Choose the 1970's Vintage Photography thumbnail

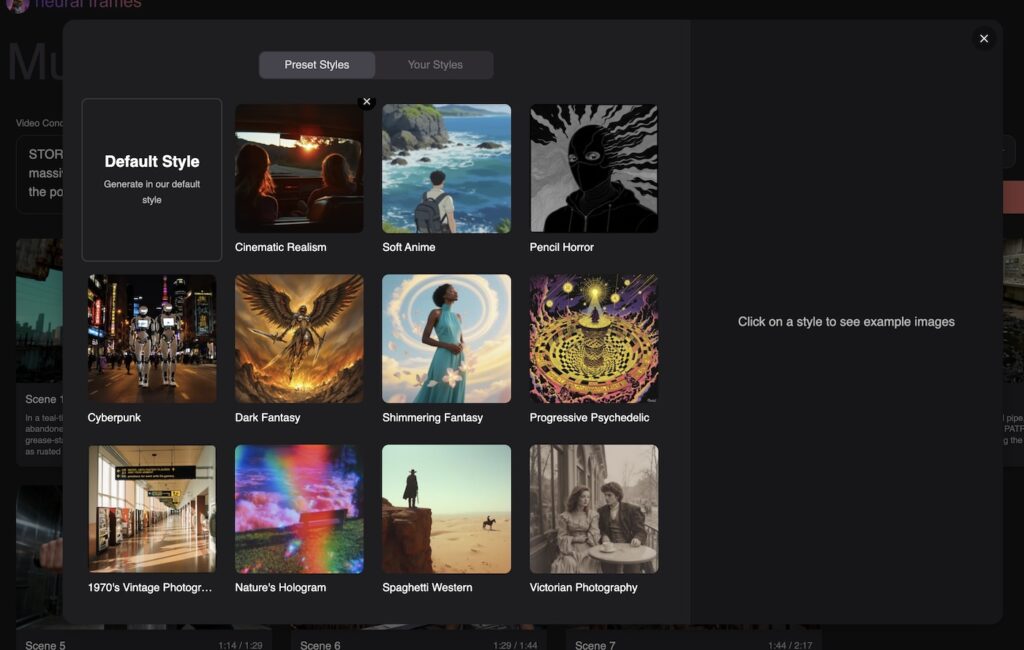coord(152,509)
